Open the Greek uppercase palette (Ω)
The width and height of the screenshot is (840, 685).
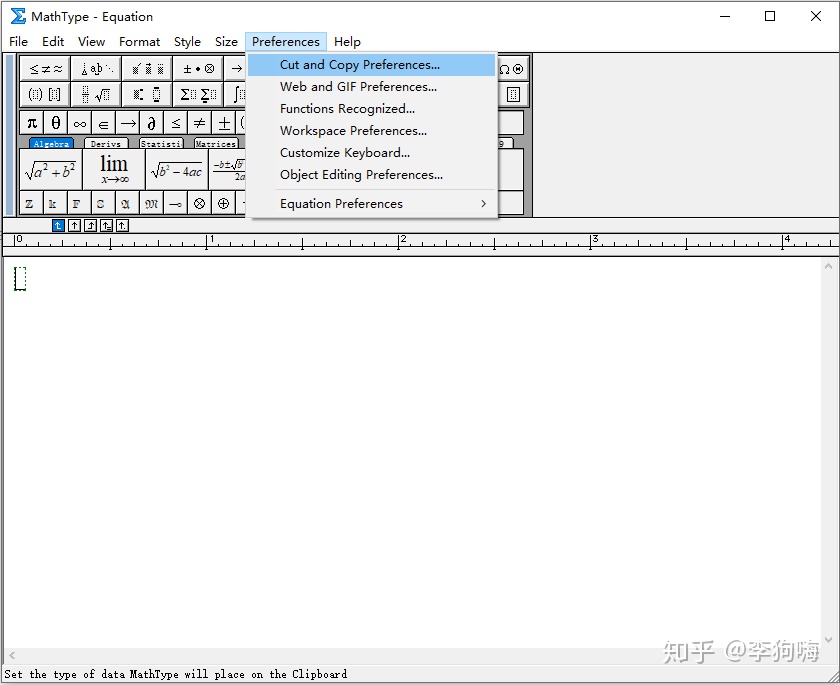[512, 69]
